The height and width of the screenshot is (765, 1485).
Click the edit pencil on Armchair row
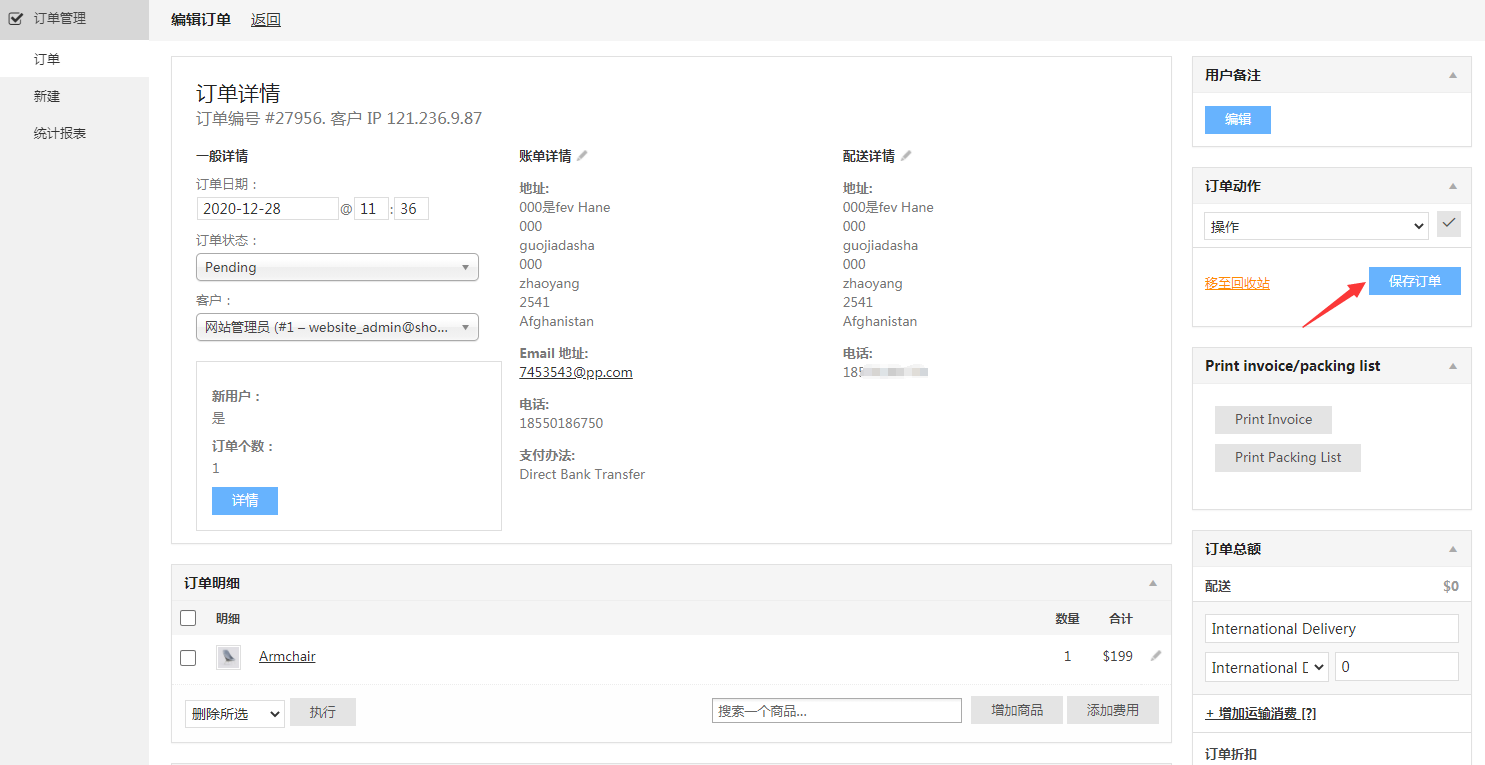pos(1156,656)
